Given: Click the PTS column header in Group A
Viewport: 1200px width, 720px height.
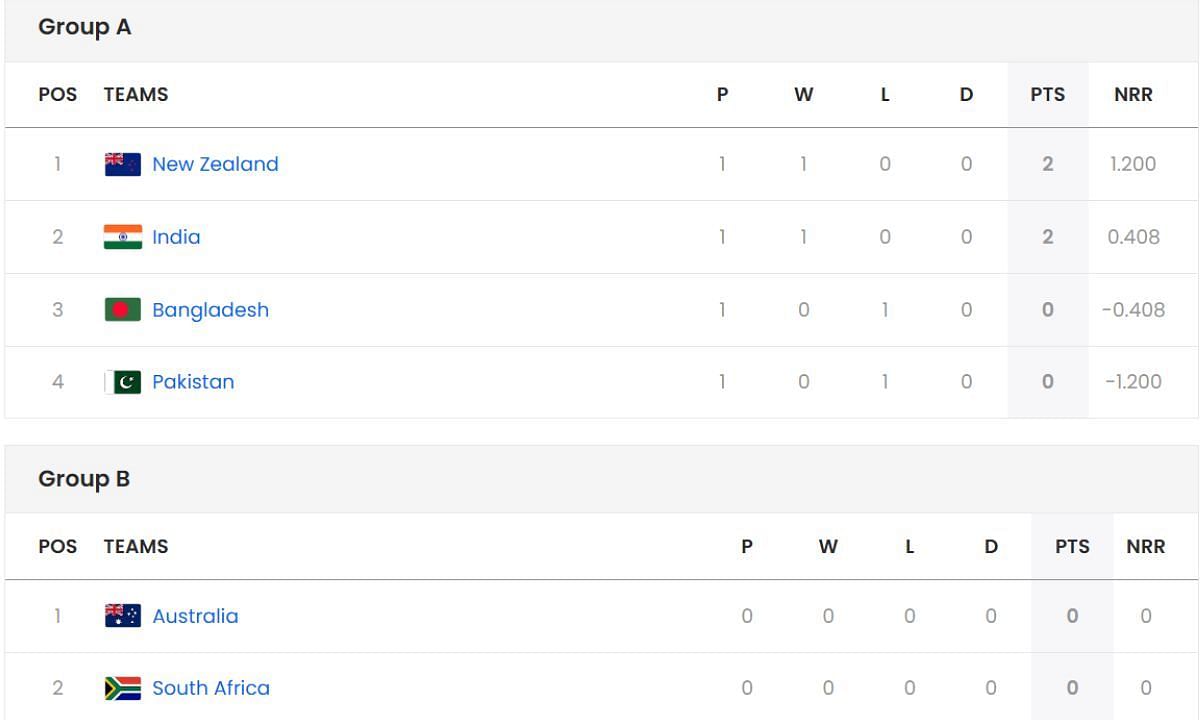Looking at the screenshot, I should (x=1048, y=95).
